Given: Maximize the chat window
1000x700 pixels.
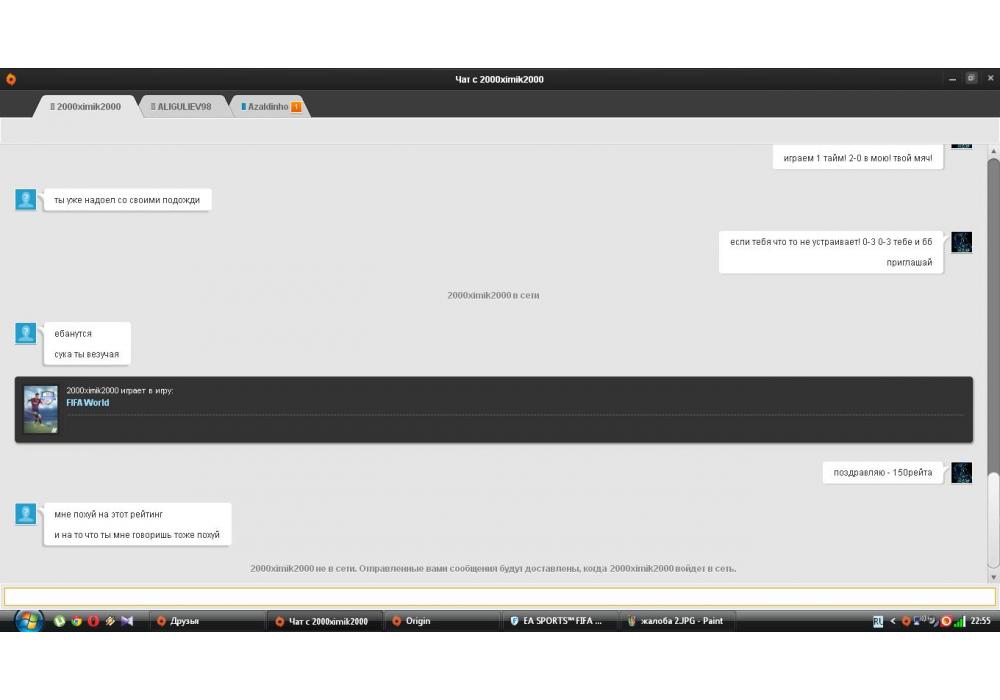Looking at the screenshot, I should pyautogui.click(x=971, y=78).
